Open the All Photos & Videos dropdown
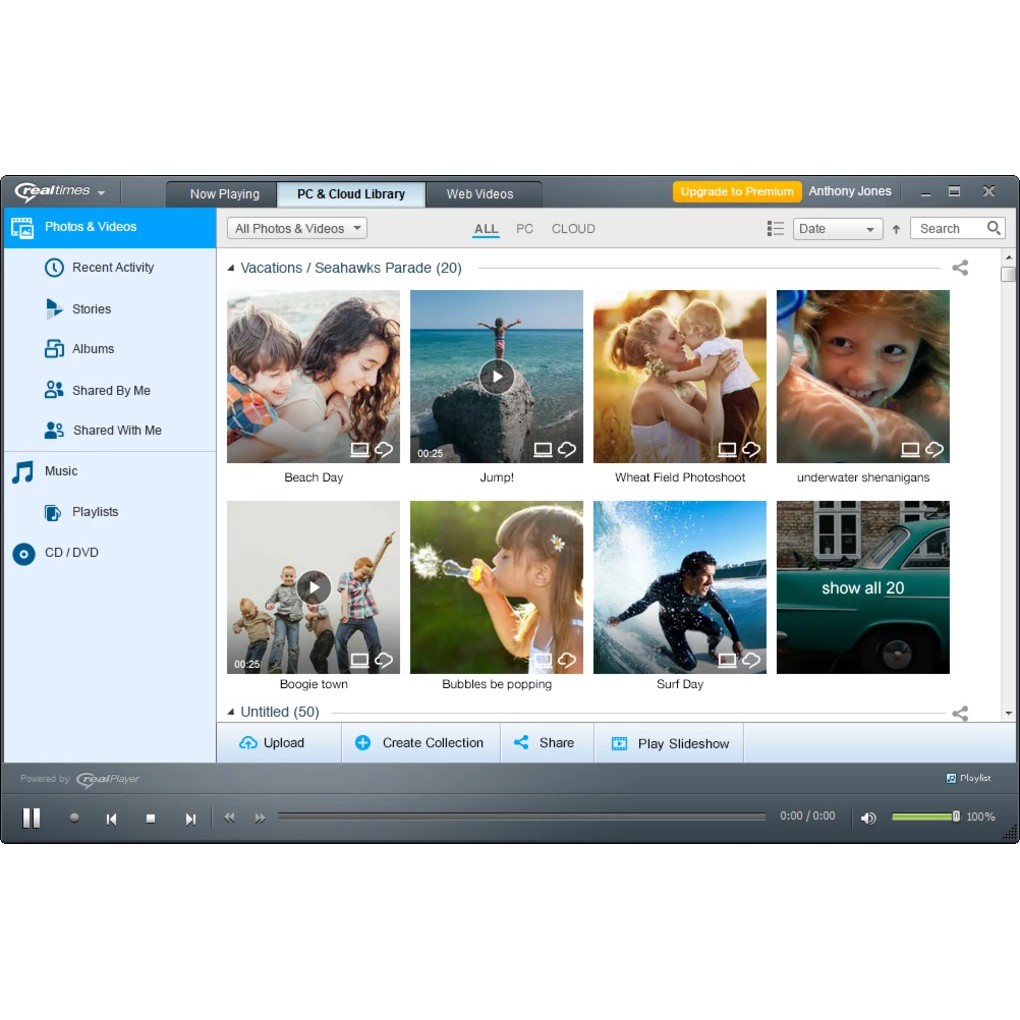This screenshot has height=1020, width=1020. 297,229
